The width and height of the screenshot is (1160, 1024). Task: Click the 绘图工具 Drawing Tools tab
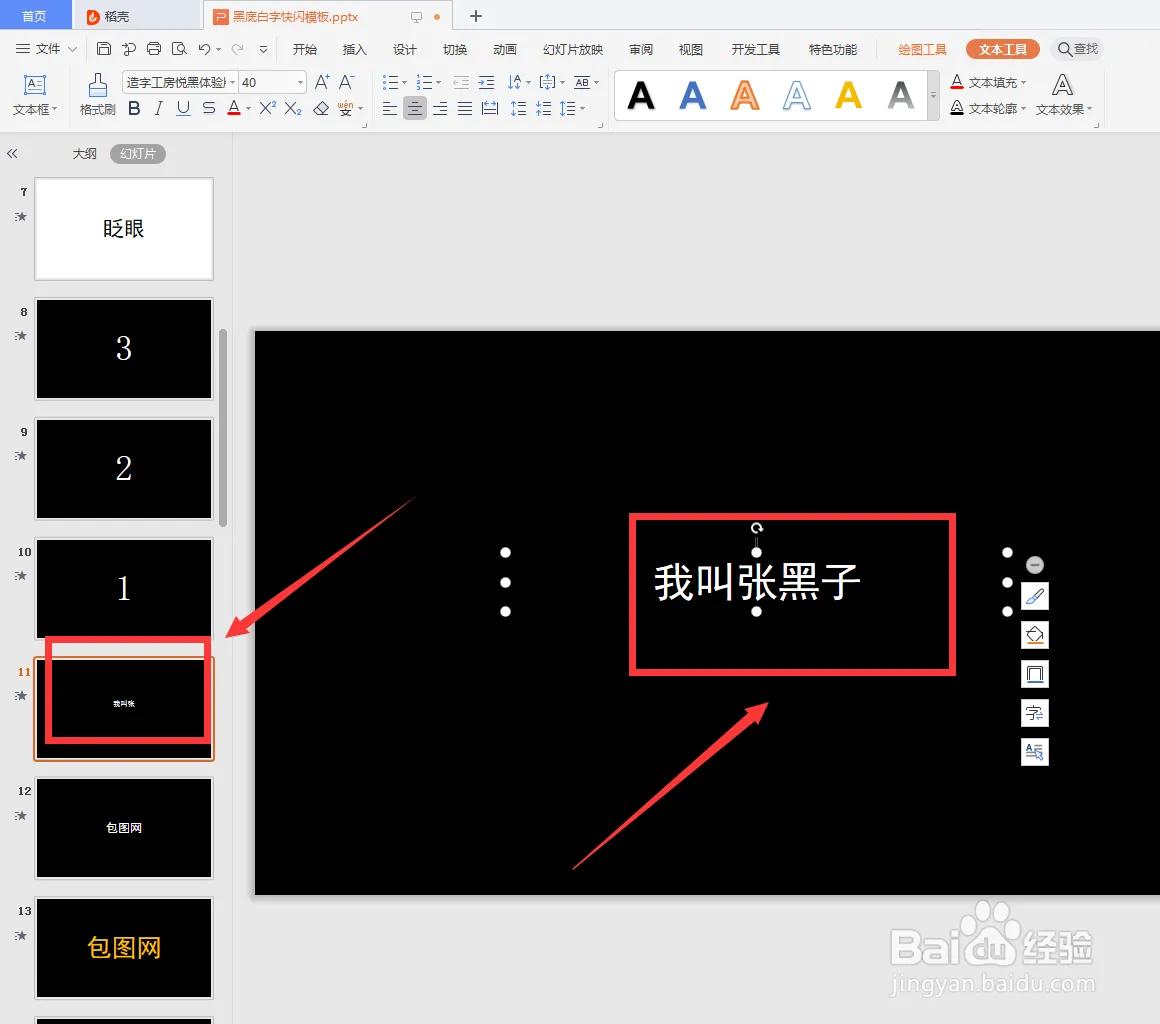[x=922, y=50]
